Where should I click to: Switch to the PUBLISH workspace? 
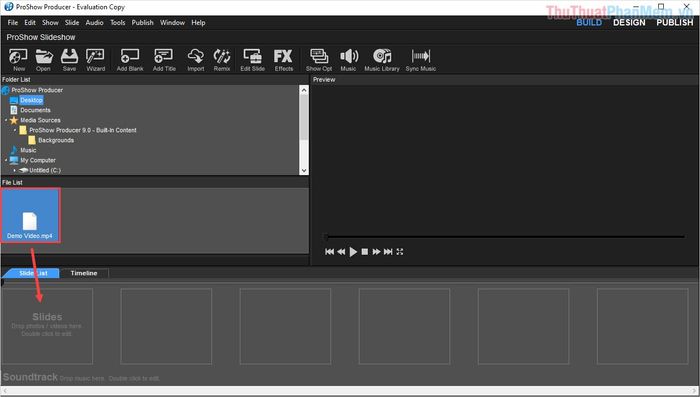(675, 22)
